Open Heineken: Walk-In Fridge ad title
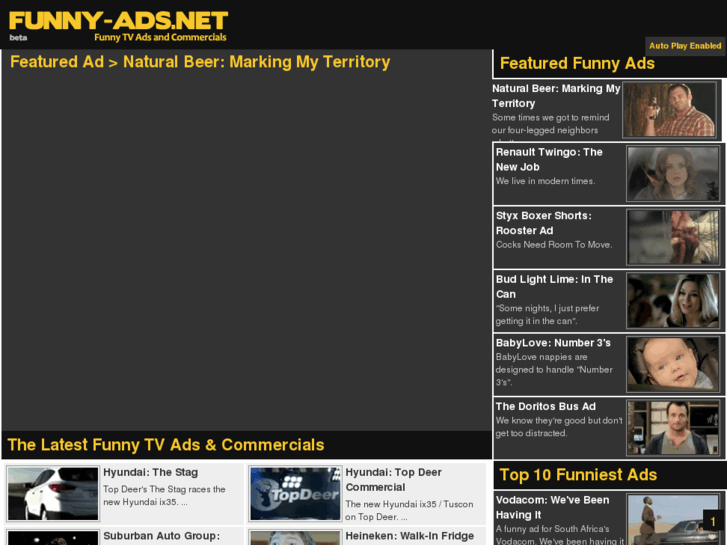 [409, 536]
